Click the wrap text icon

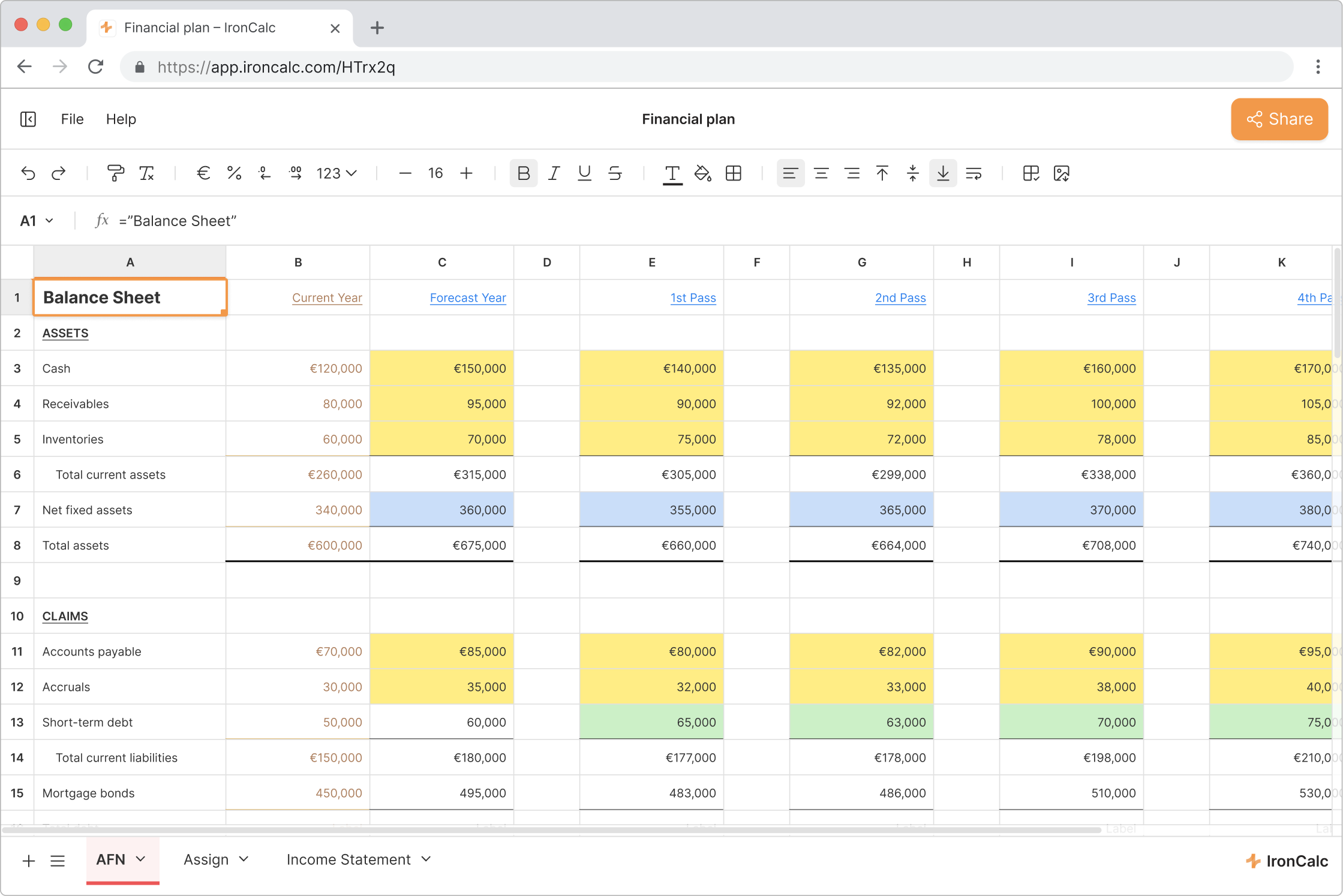tap(974, 173)
